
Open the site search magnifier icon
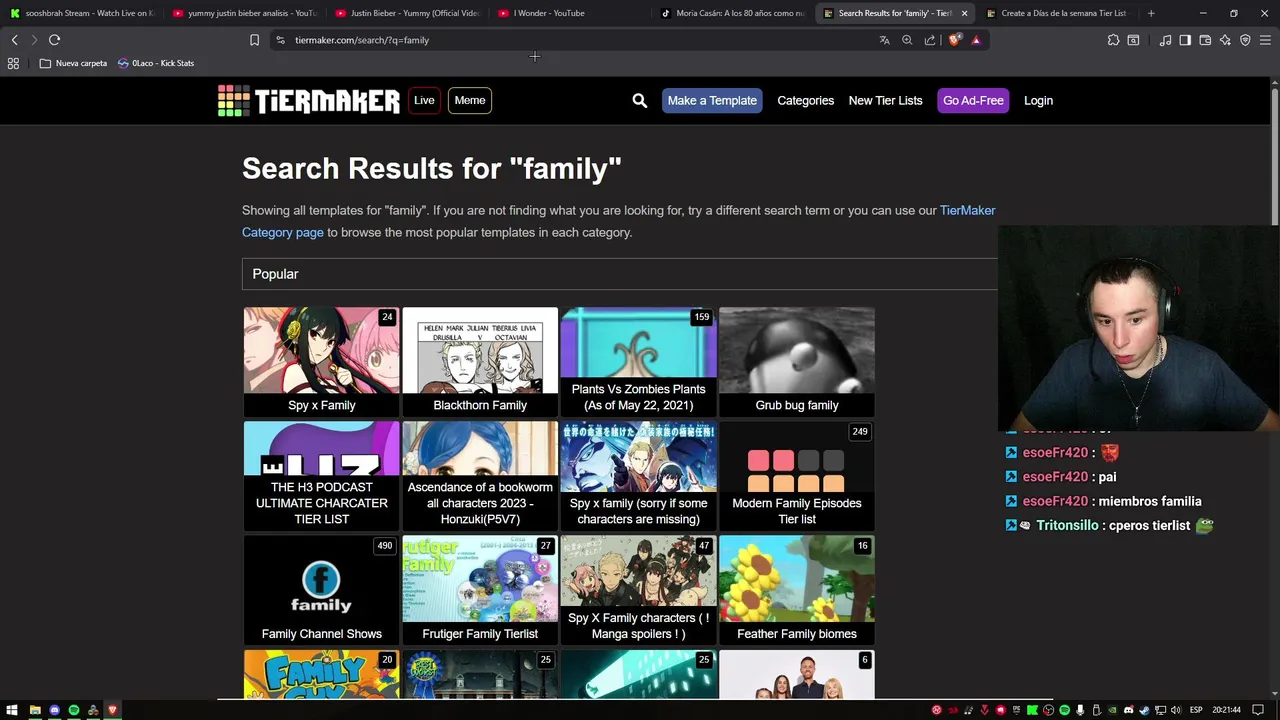click(x=640, y=100)
